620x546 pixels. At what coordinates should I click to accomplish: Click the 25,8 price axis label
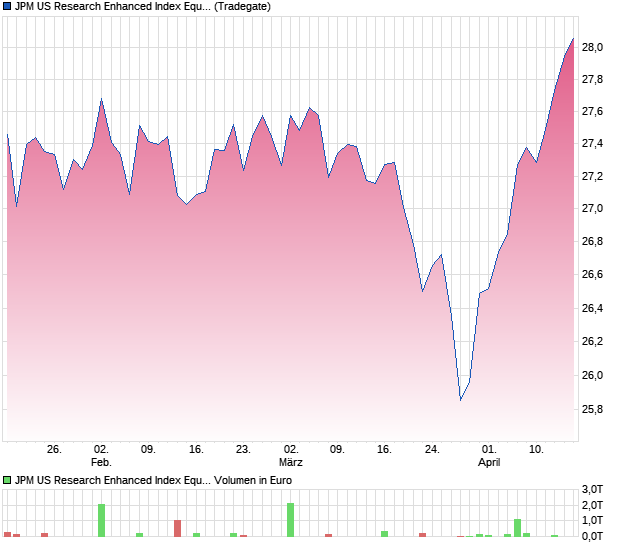pos(592,409)
